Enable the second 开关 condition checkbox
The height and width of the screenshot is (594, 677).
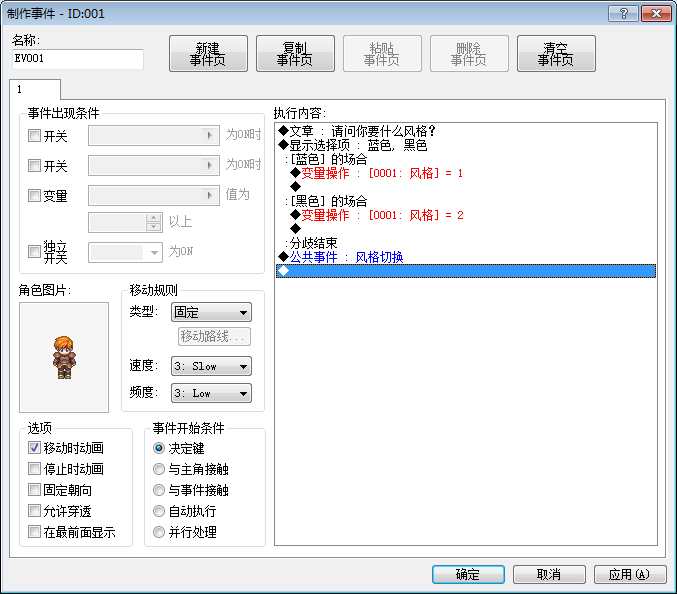[34, 165]
